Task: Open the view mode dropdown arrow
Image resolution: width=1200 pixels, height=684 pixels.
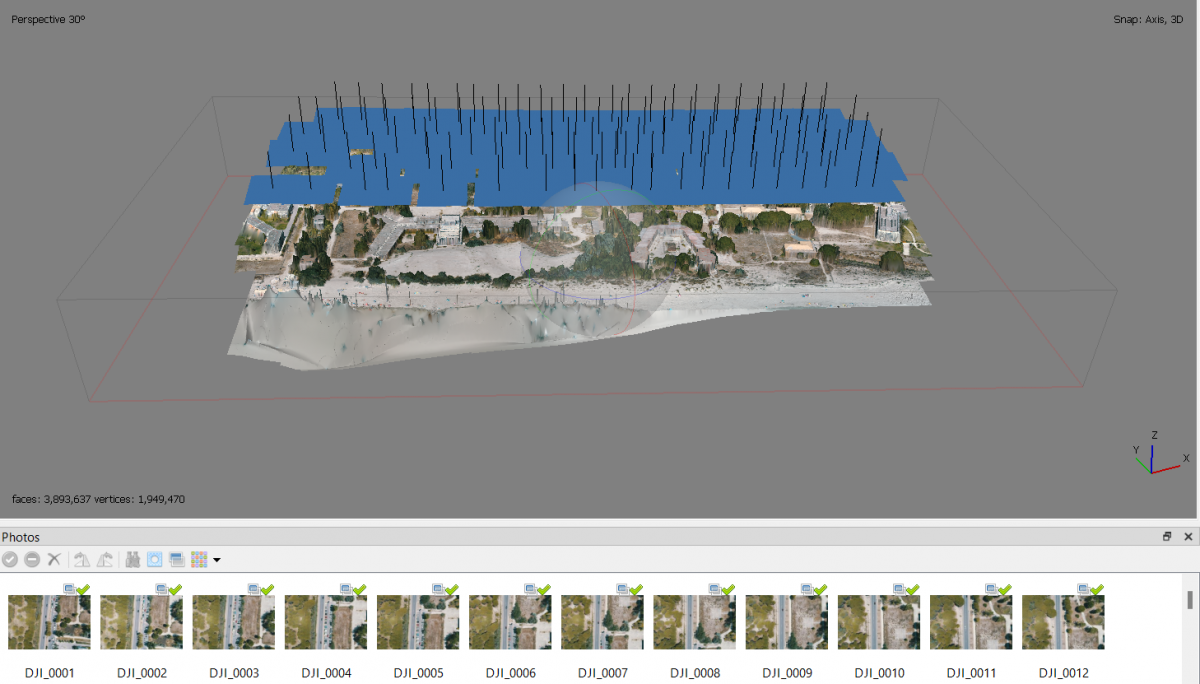Action: pyautogui.click(x=216, y=560)
